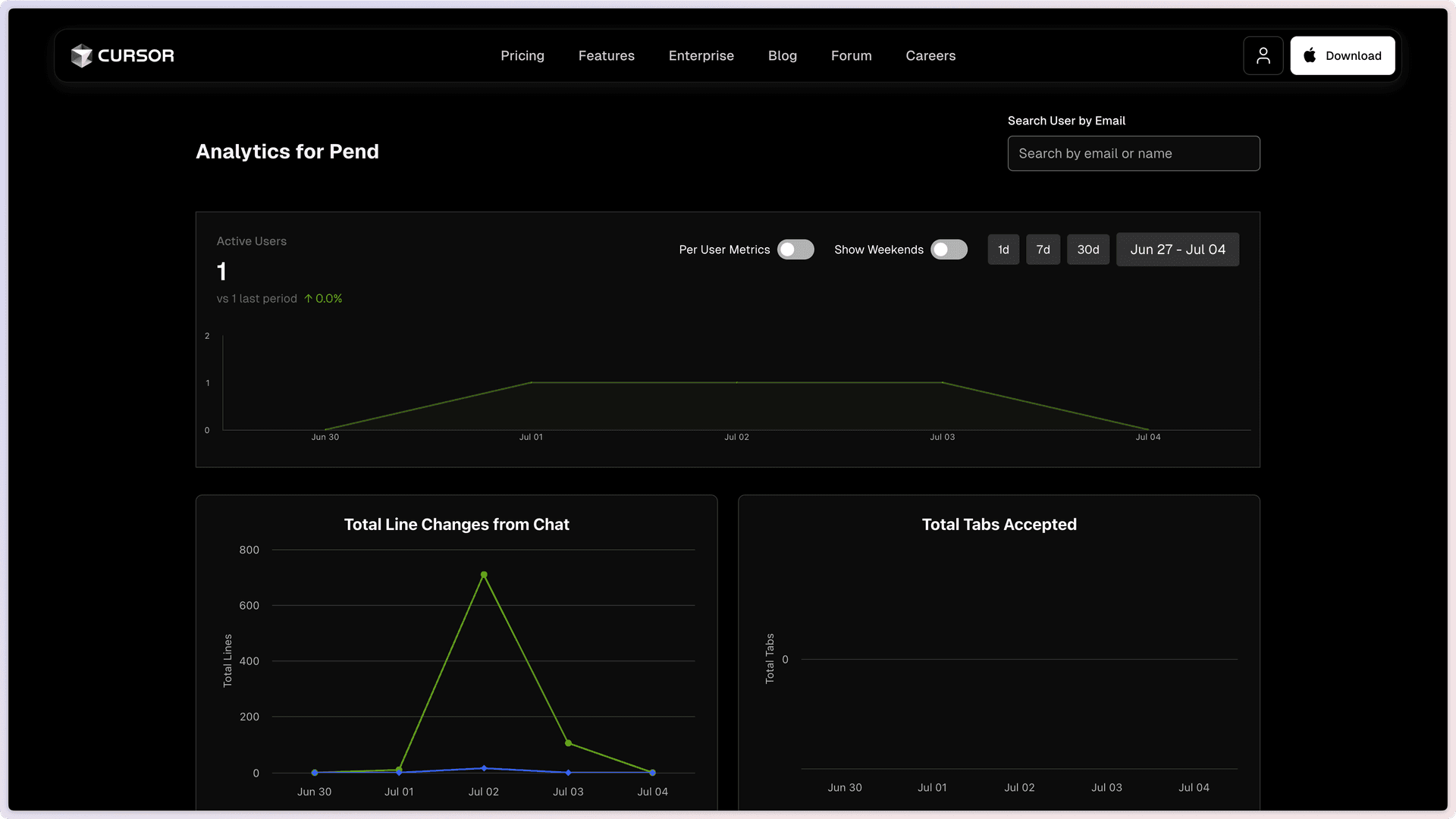Viewport: 1456px width, 819px height.
Task: Select the 1d range button
Action: click(1003, 249)
